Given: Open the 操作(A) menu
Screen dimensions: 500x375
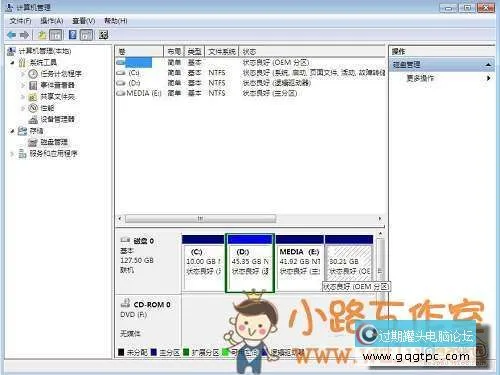Looking at the screenshot, I should pyautogui.click(x=52, y=21).
